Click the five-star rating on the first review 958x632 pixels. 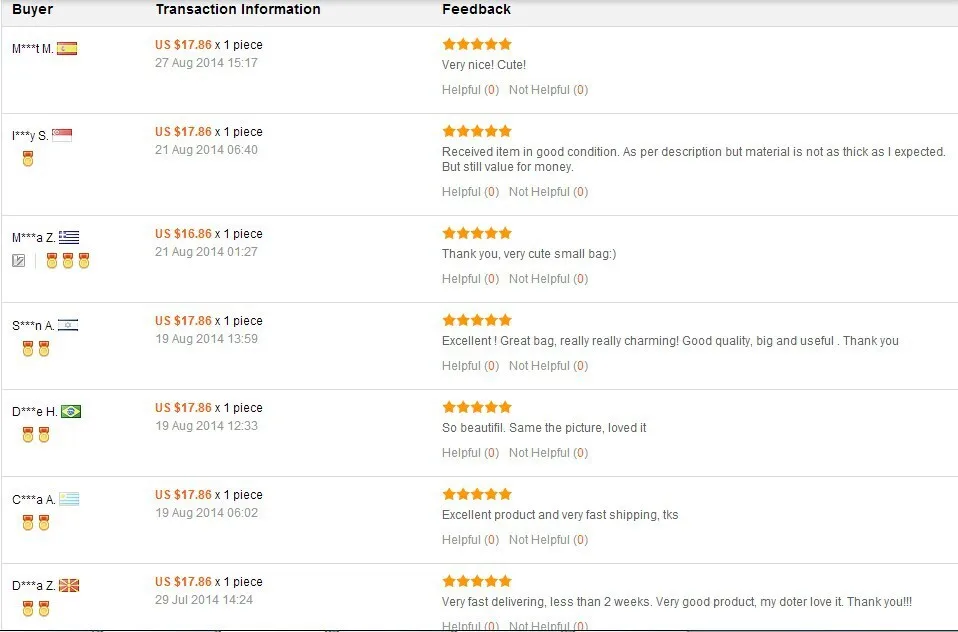[x=477, y=44]
